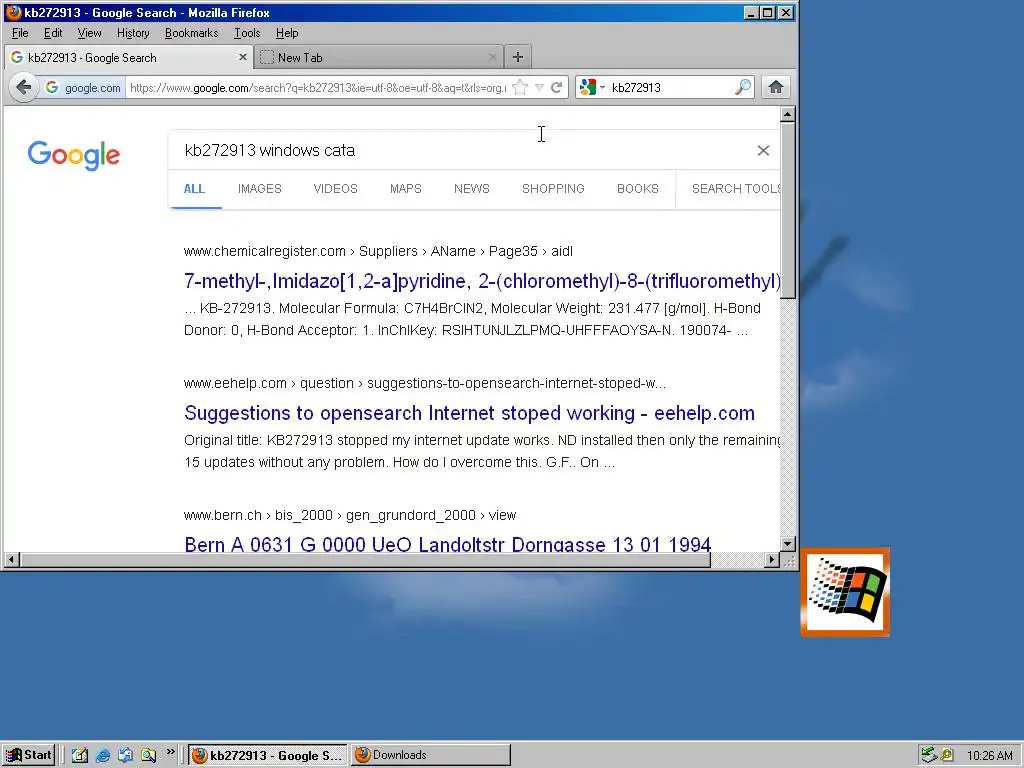
Task: Open the Windows Start menu
Action: pos(29,755)
